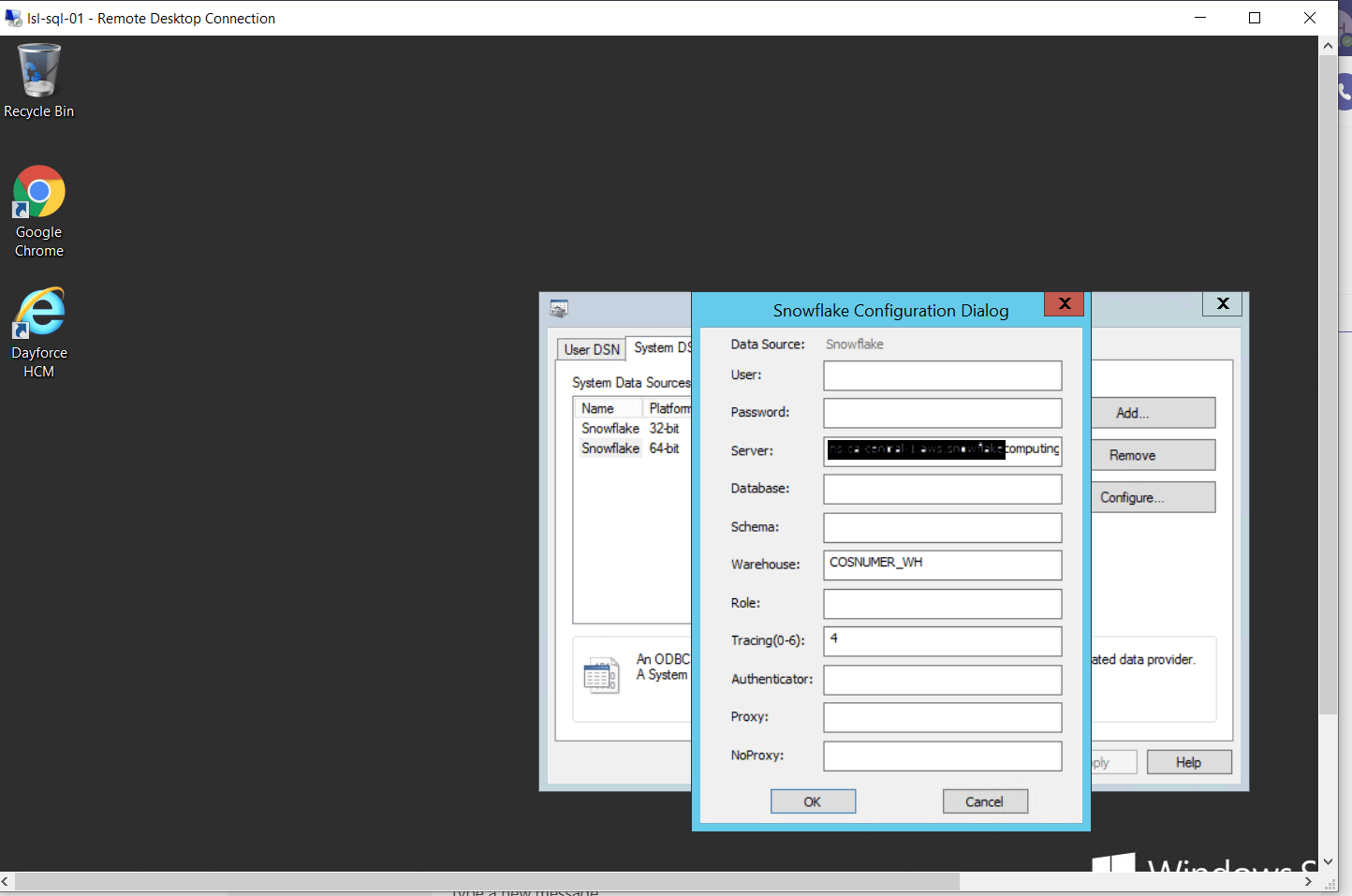1352x896 pixels.
Task: Click OK in the Snowflake Configuration Dialog
Action: pyautogui.click(x=812, y=801)
